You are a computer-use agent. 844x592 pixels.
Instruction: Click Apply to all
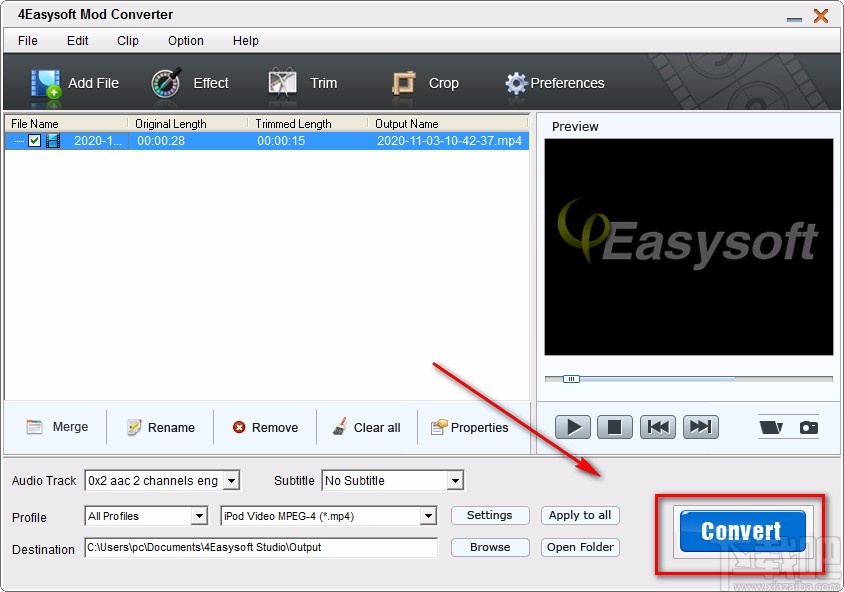click(580, 515)
